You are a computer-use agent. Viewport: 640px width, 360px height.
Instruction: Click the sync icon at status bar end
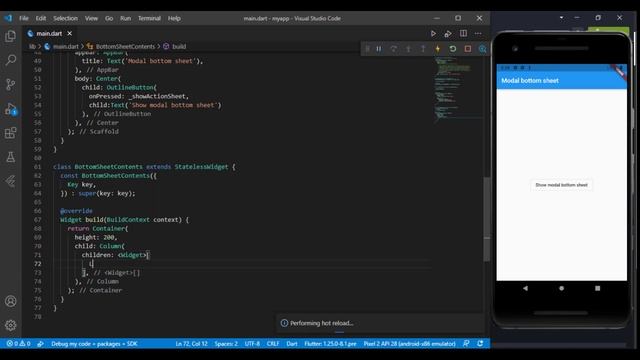(x=480, y=344)
